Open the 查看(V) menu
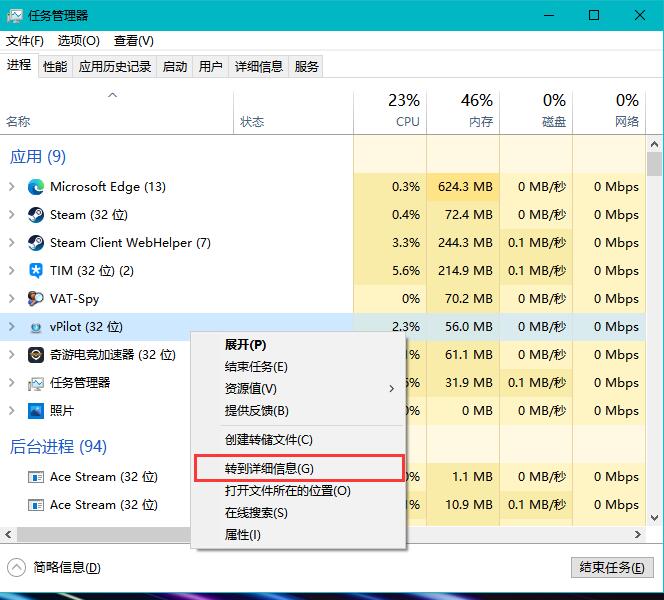 tap(134, 41)
